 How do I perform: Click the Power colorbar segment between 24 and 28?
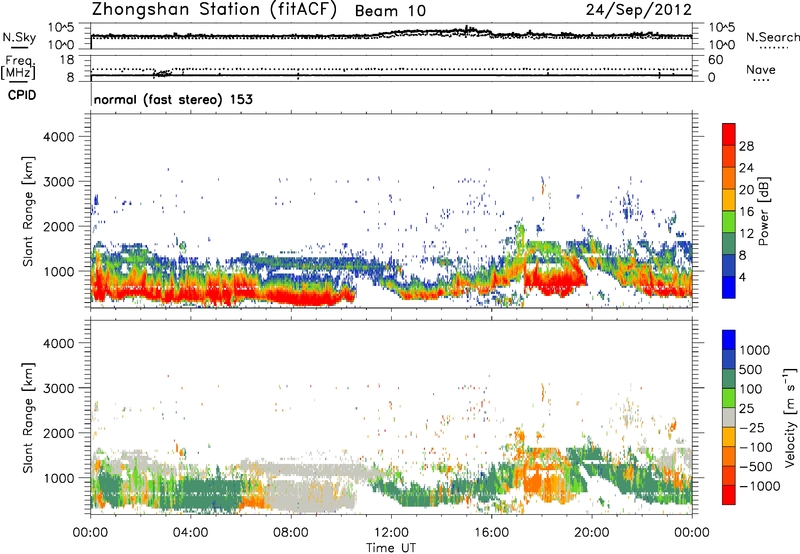[x=729, y=157]
